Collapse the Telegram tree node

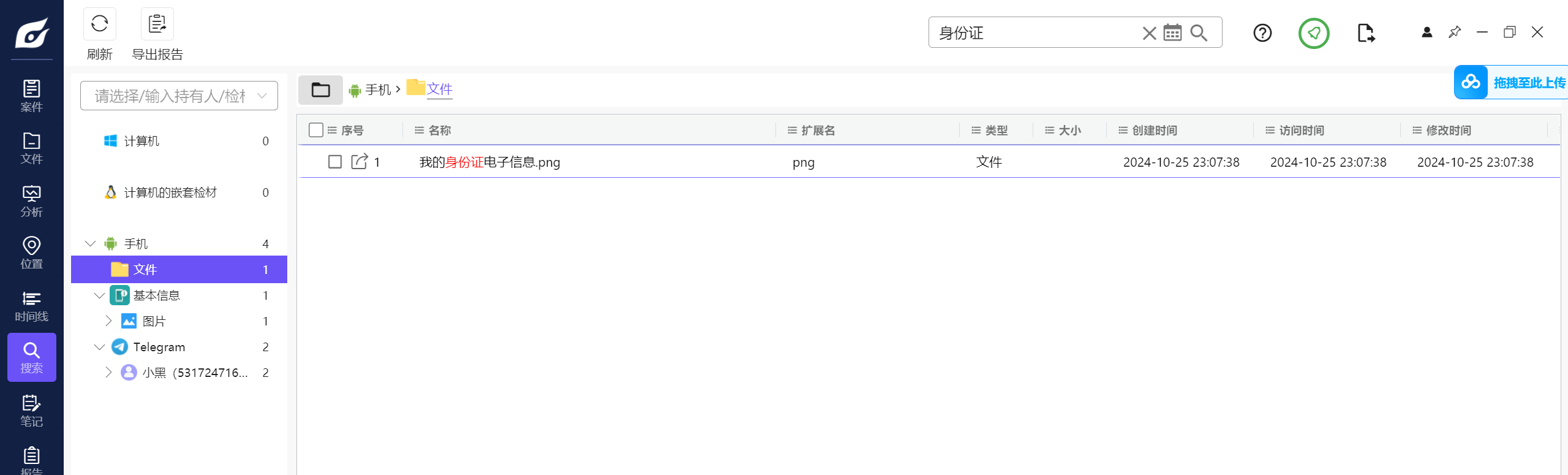pos(100,347)
